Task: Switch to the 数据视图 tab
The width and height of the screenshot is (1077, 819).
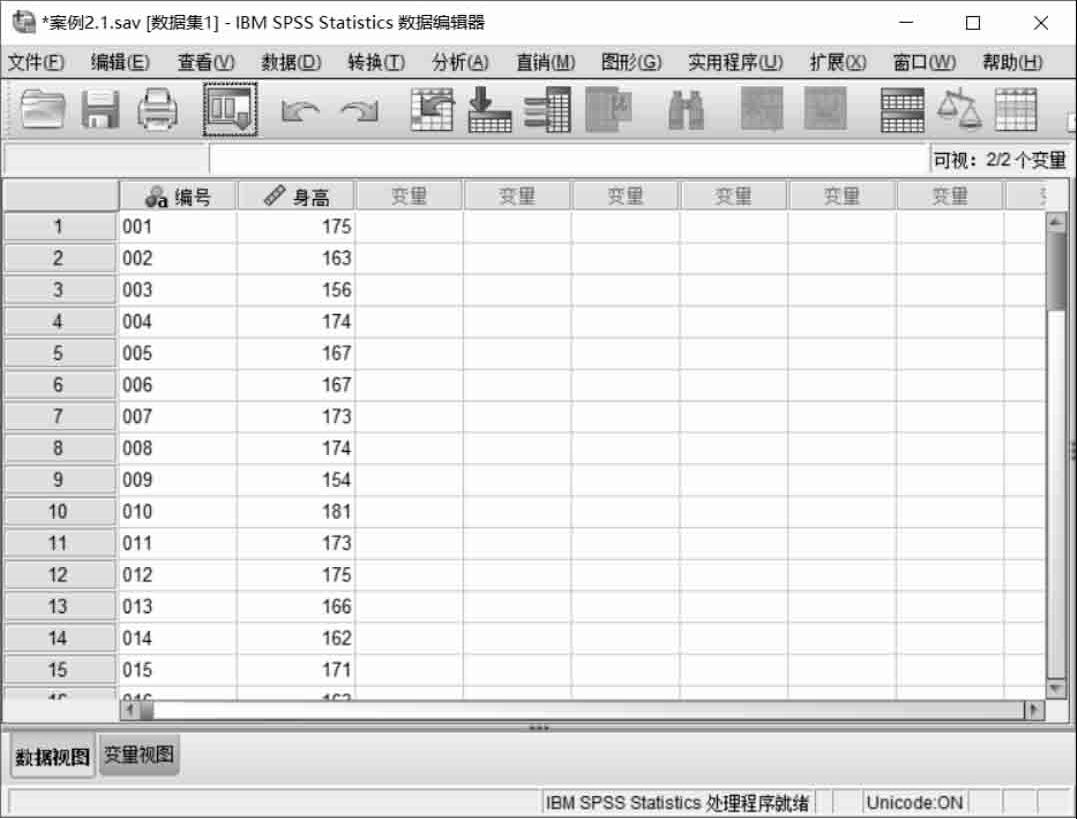Action: tap(53, 756)
